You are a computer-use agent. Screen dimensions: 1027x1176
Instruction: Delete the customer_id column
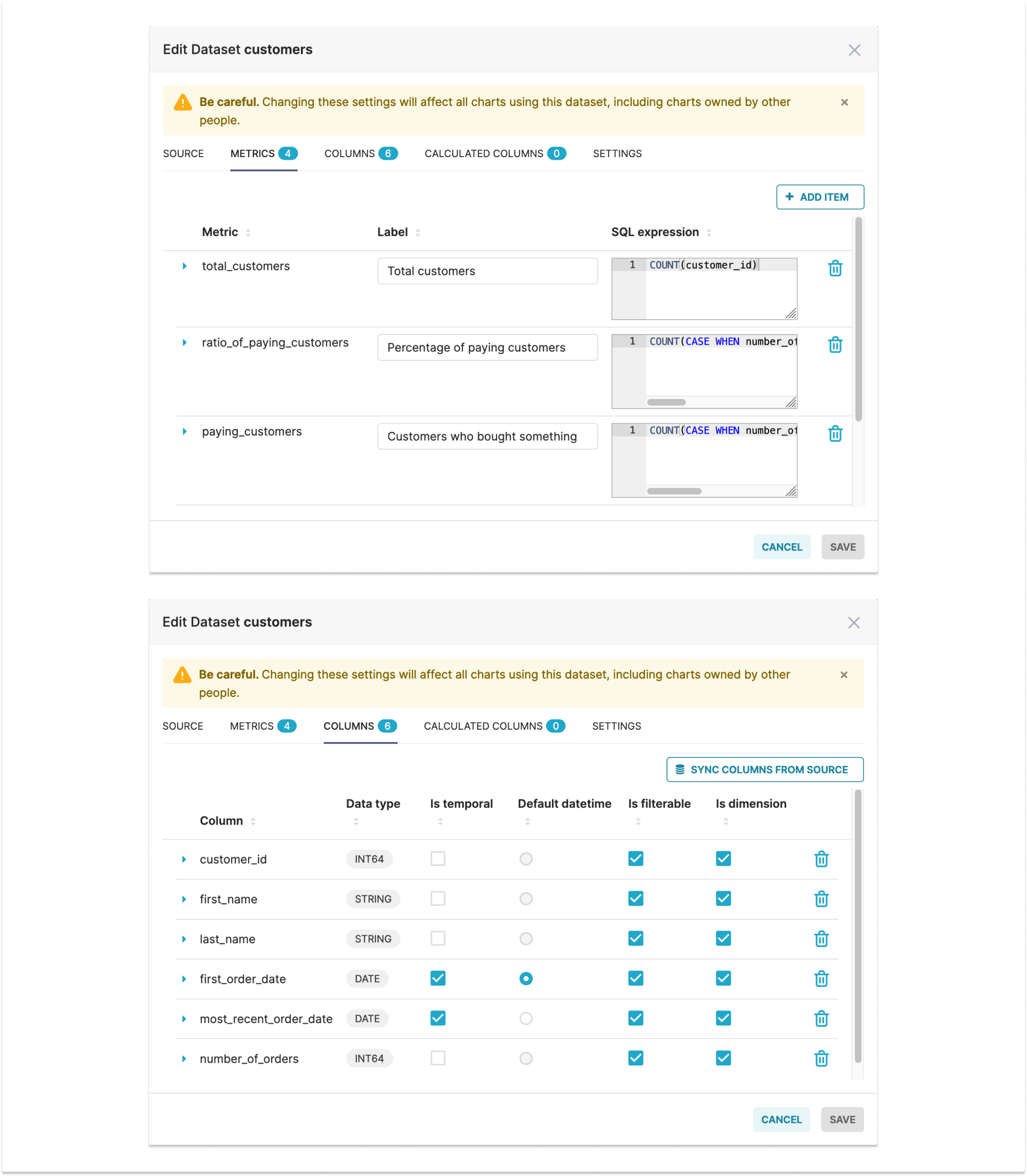(822, 859)
